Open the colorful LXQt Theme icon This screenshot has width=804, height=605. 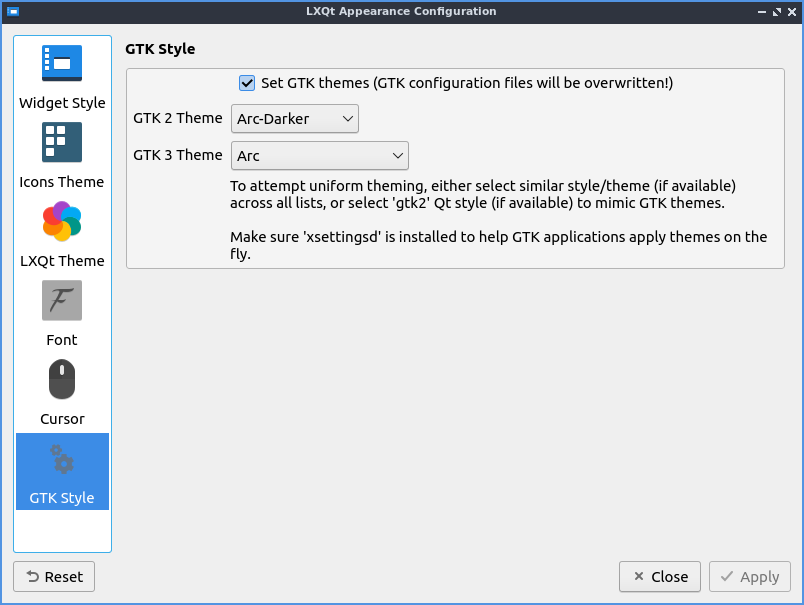(62, 221)
